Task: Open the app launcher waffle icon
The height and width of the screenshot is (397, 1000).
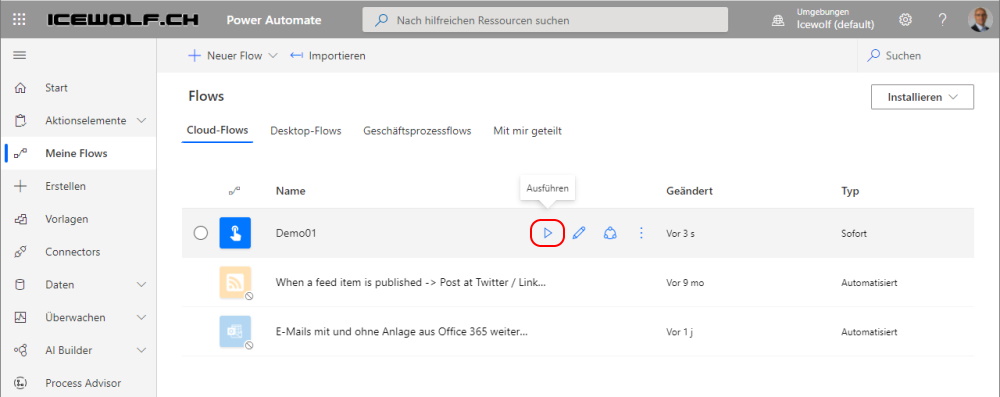Action: click(19, 20)
